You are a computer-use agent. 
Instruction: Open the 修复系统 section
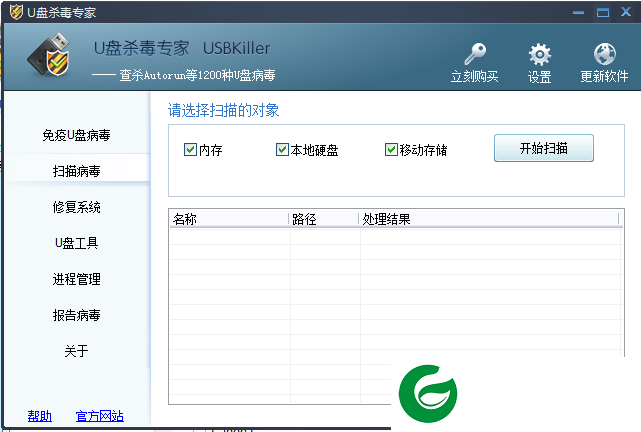76,207
